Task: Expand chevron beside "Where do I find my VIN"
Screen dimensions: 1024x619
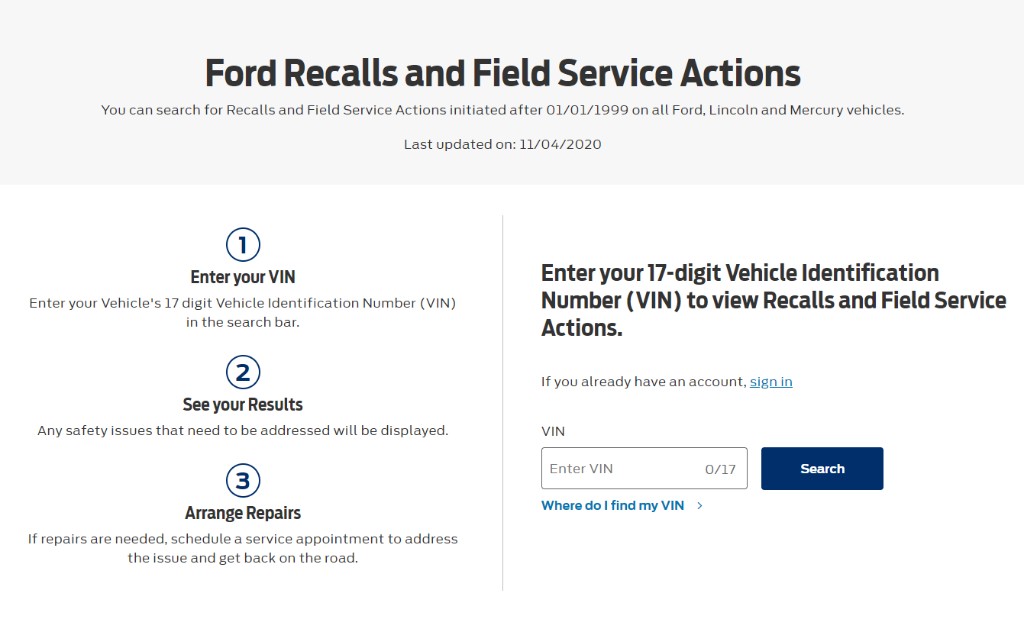Action: pyautogui.click(x=700, y=506)
